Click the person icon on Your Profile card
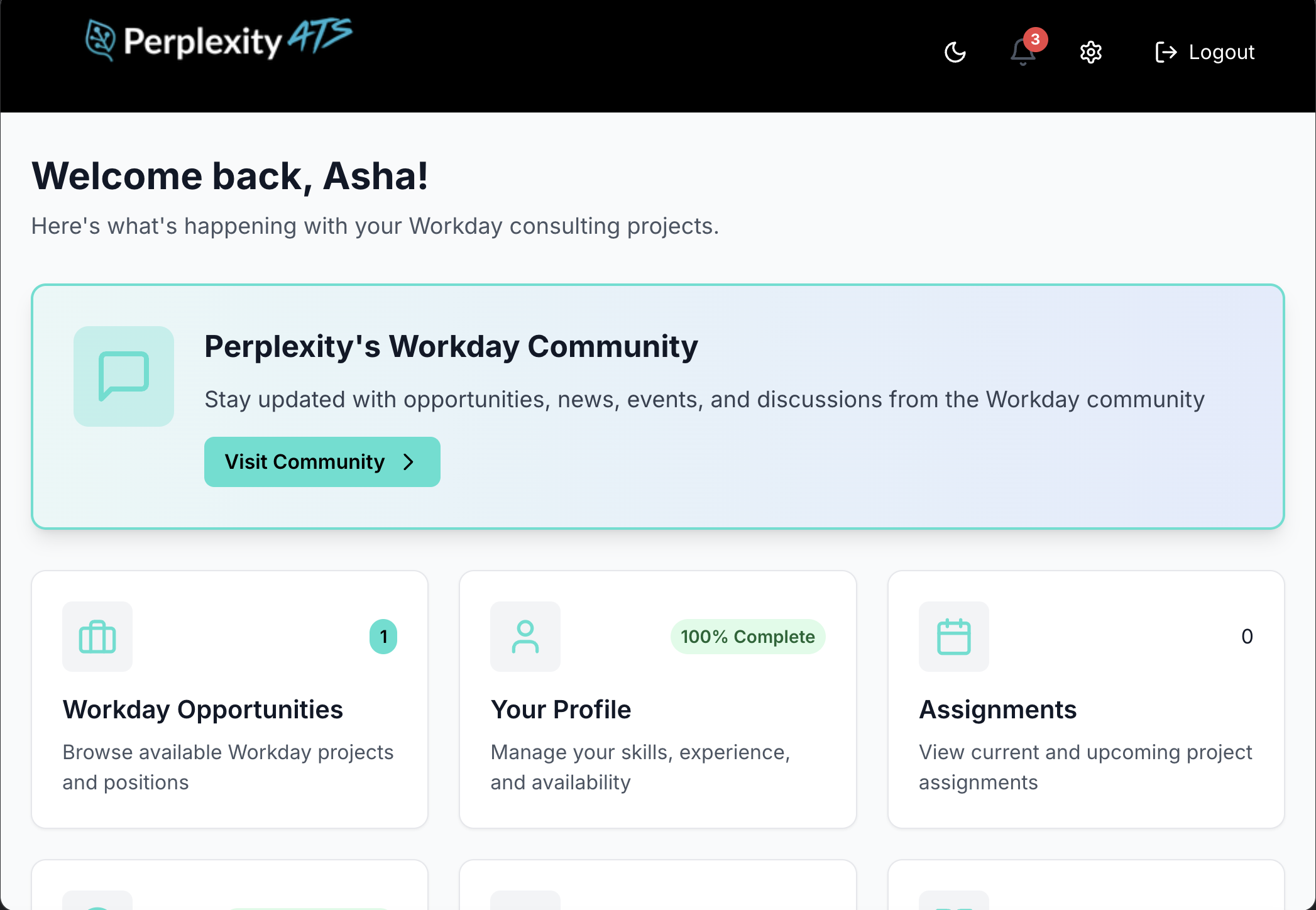 (x=525, y=637)
